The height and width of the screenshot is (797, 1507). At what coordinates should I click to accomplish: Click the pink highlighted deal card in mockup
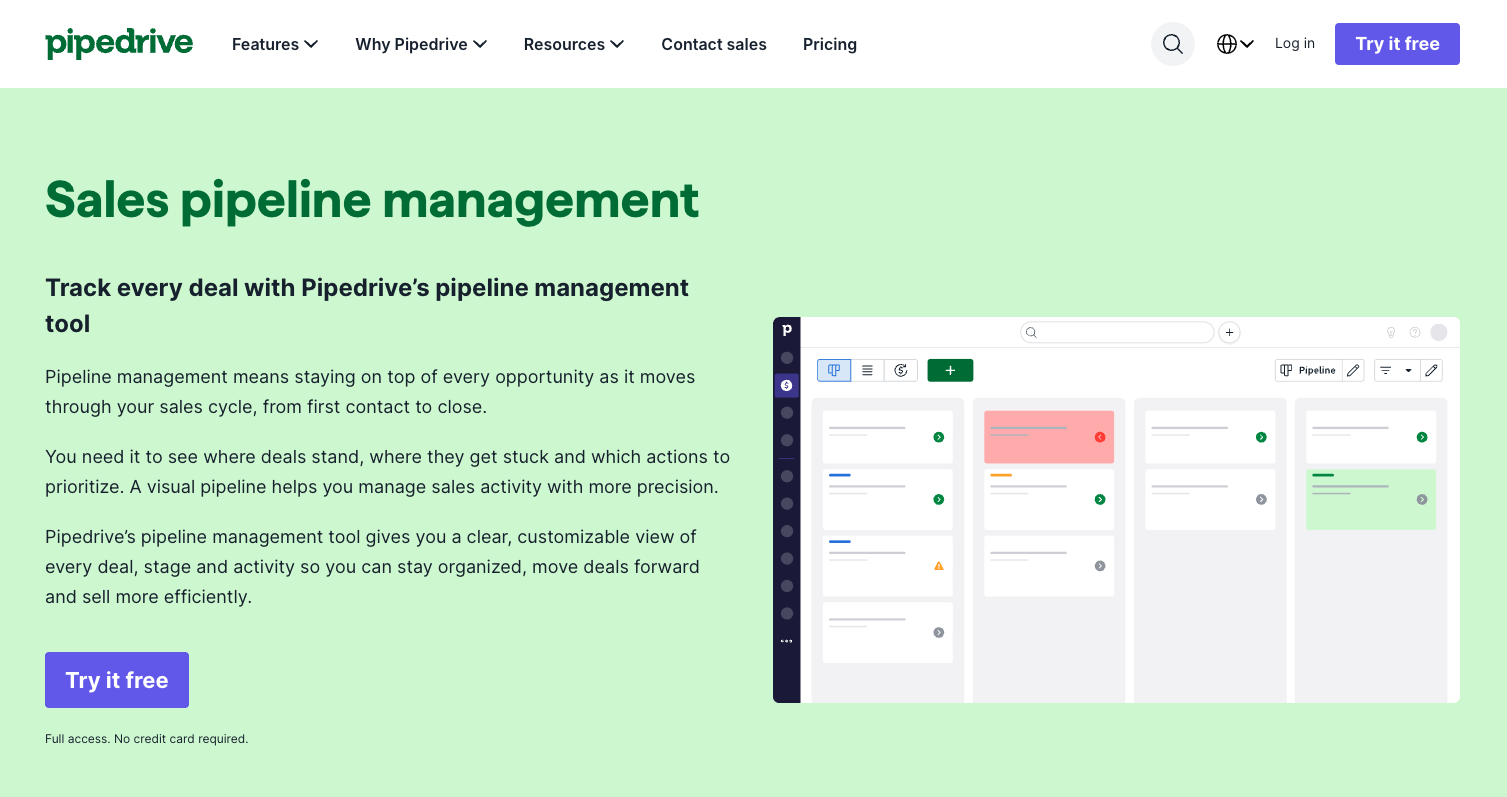click(x=1049, y=437)
